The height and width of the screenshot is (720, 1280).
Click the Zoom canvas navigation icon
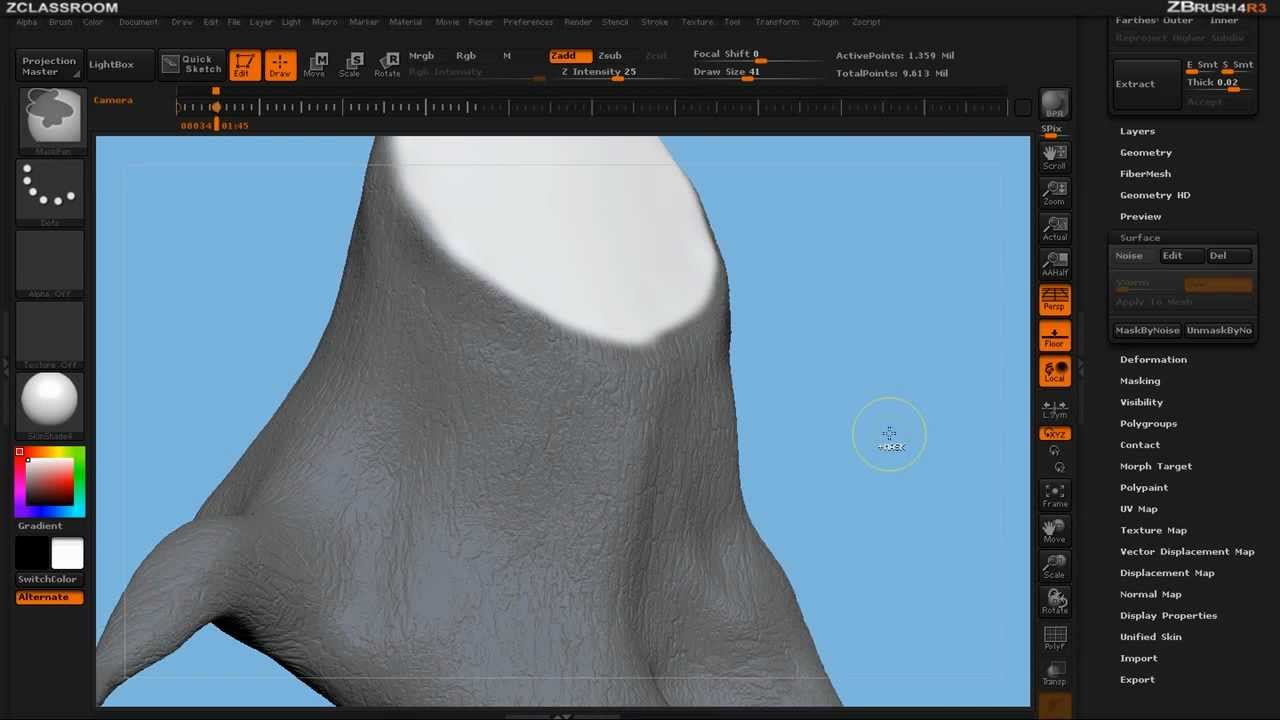click(1054, 193)
